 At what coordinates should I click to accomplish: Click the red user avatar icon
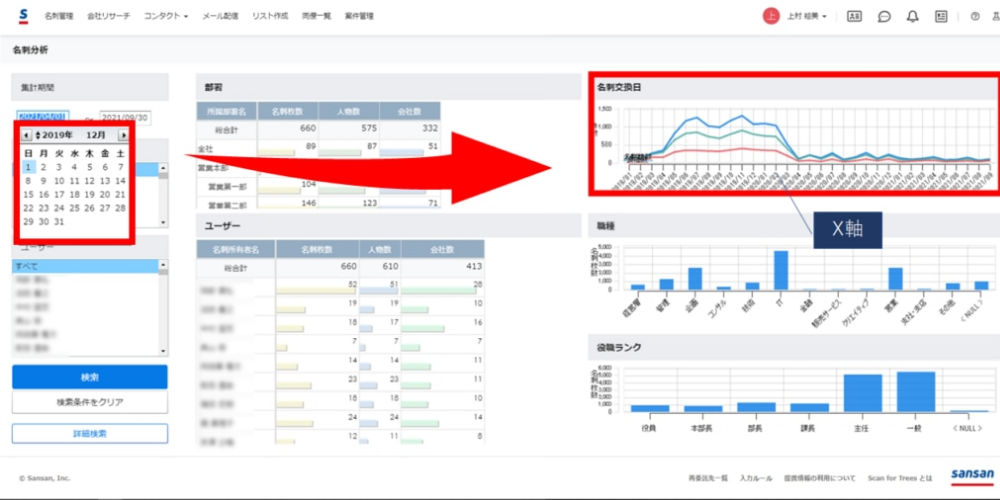point(770,16)
